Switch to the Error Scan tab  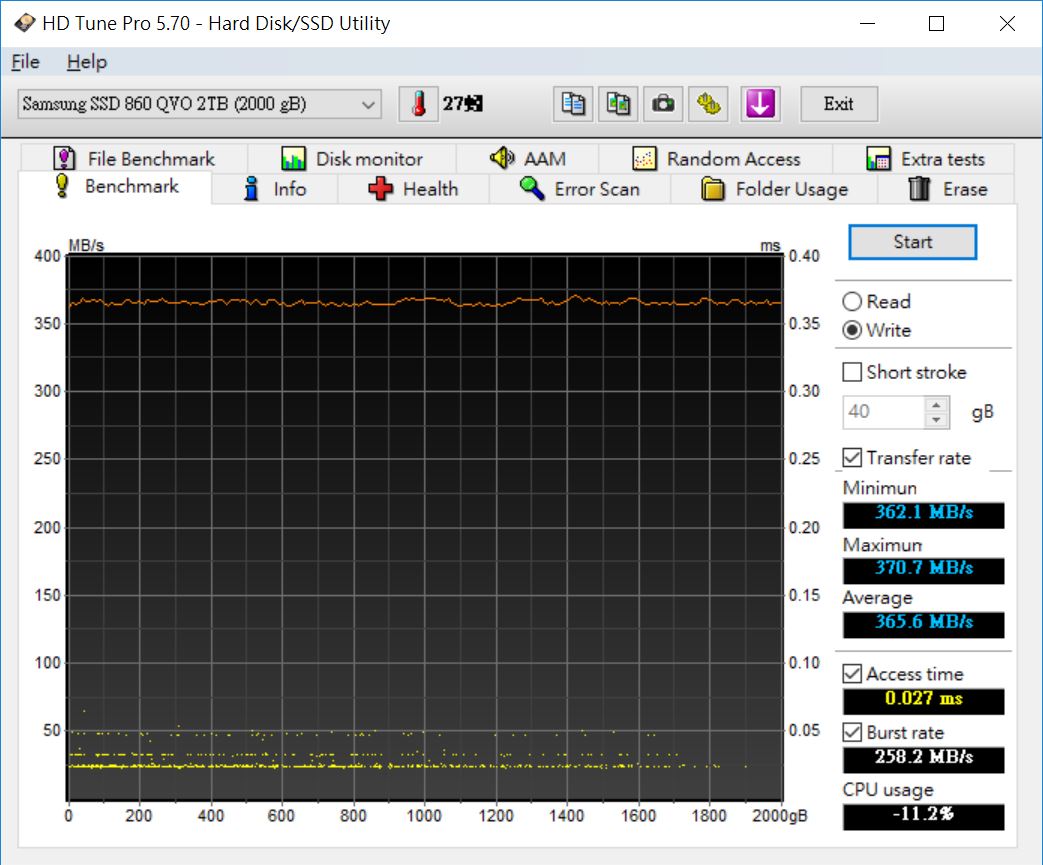579,189
